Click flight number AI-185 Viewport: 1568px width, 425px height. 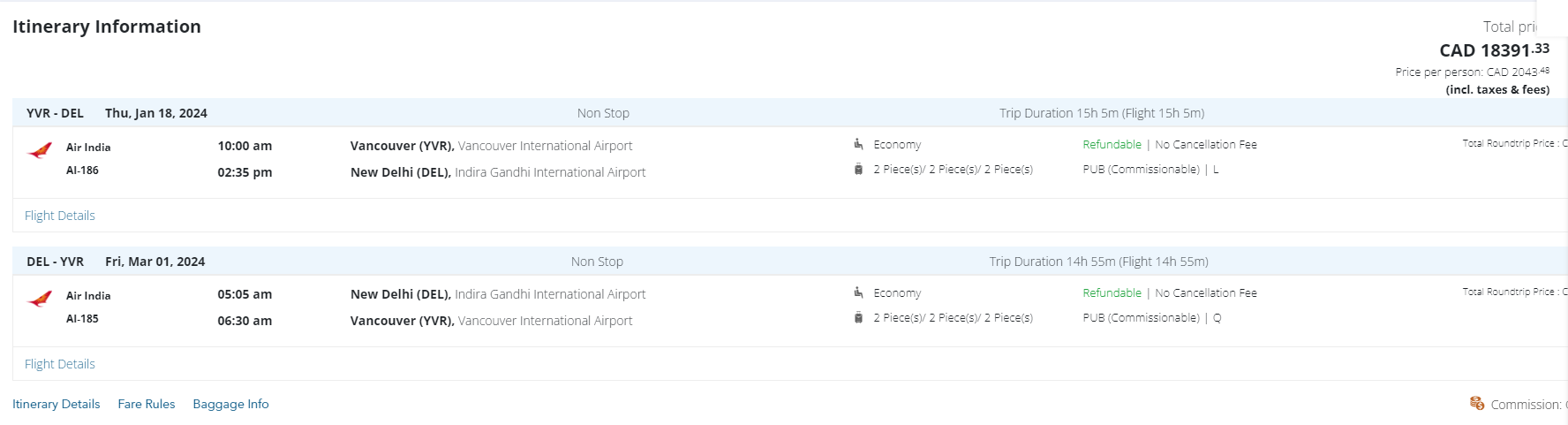tap(82, 318)
